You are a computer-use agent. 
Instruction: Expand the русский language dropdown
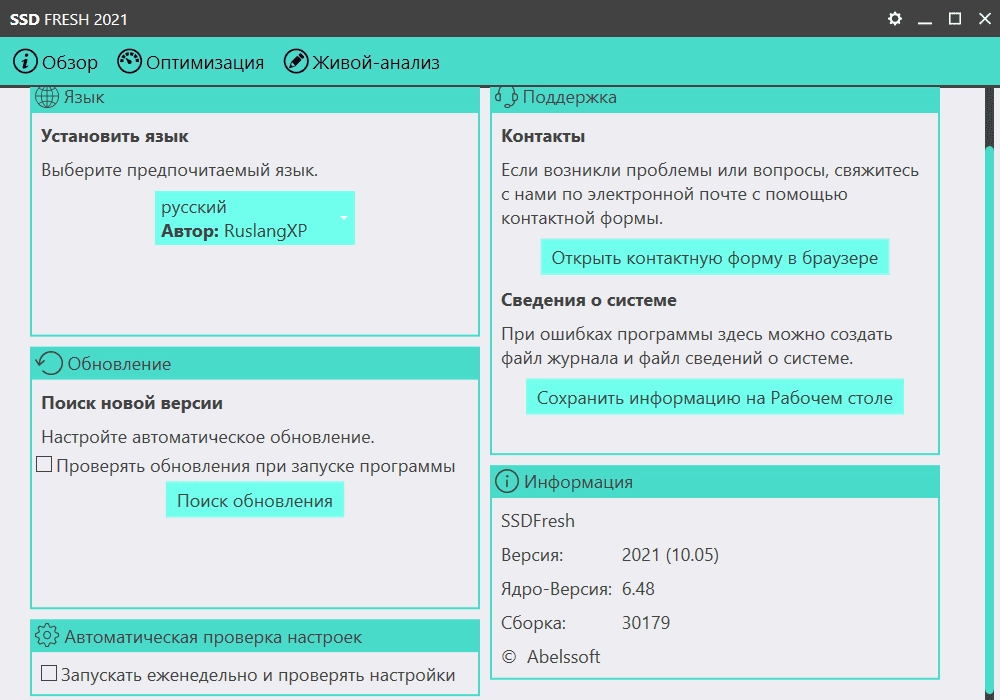[254, 218]
